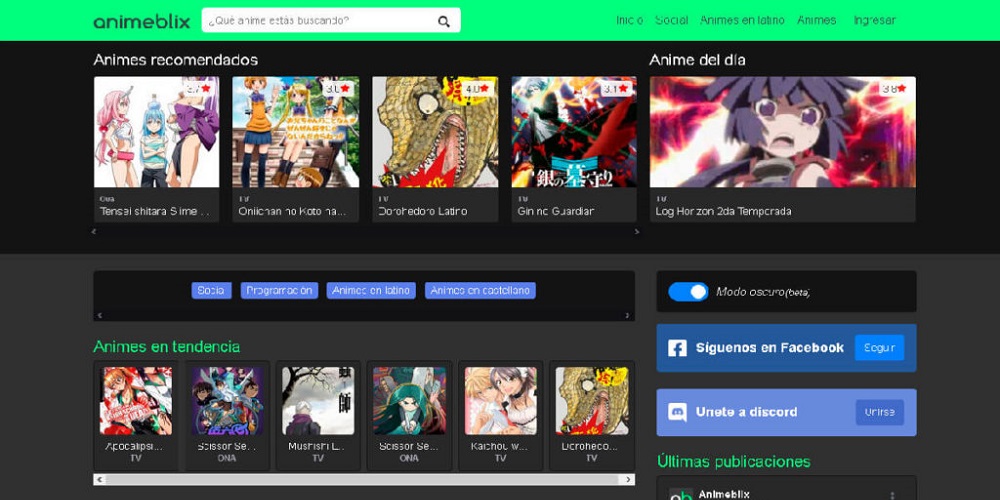Click the search magnifier icon
The image size is (1000, 500).
coord(444,21)
